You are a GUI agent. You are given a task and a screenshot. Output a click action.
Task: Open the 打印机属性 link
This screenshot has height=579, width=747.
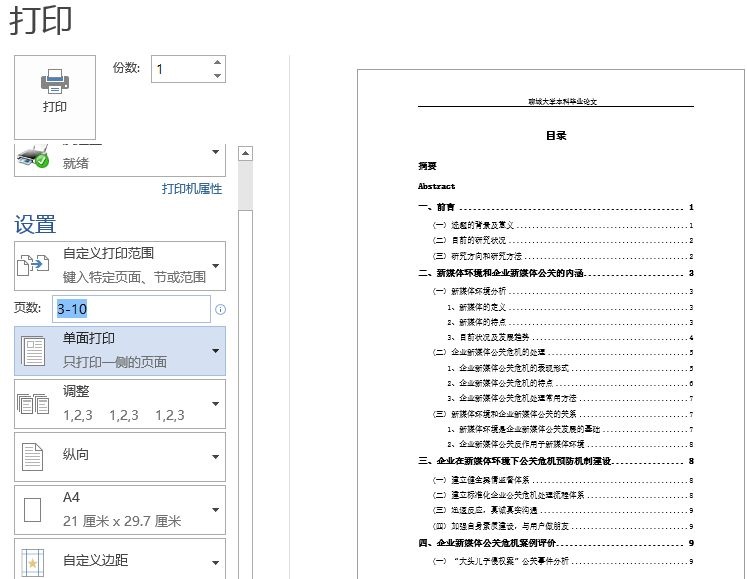pos(192,189)
